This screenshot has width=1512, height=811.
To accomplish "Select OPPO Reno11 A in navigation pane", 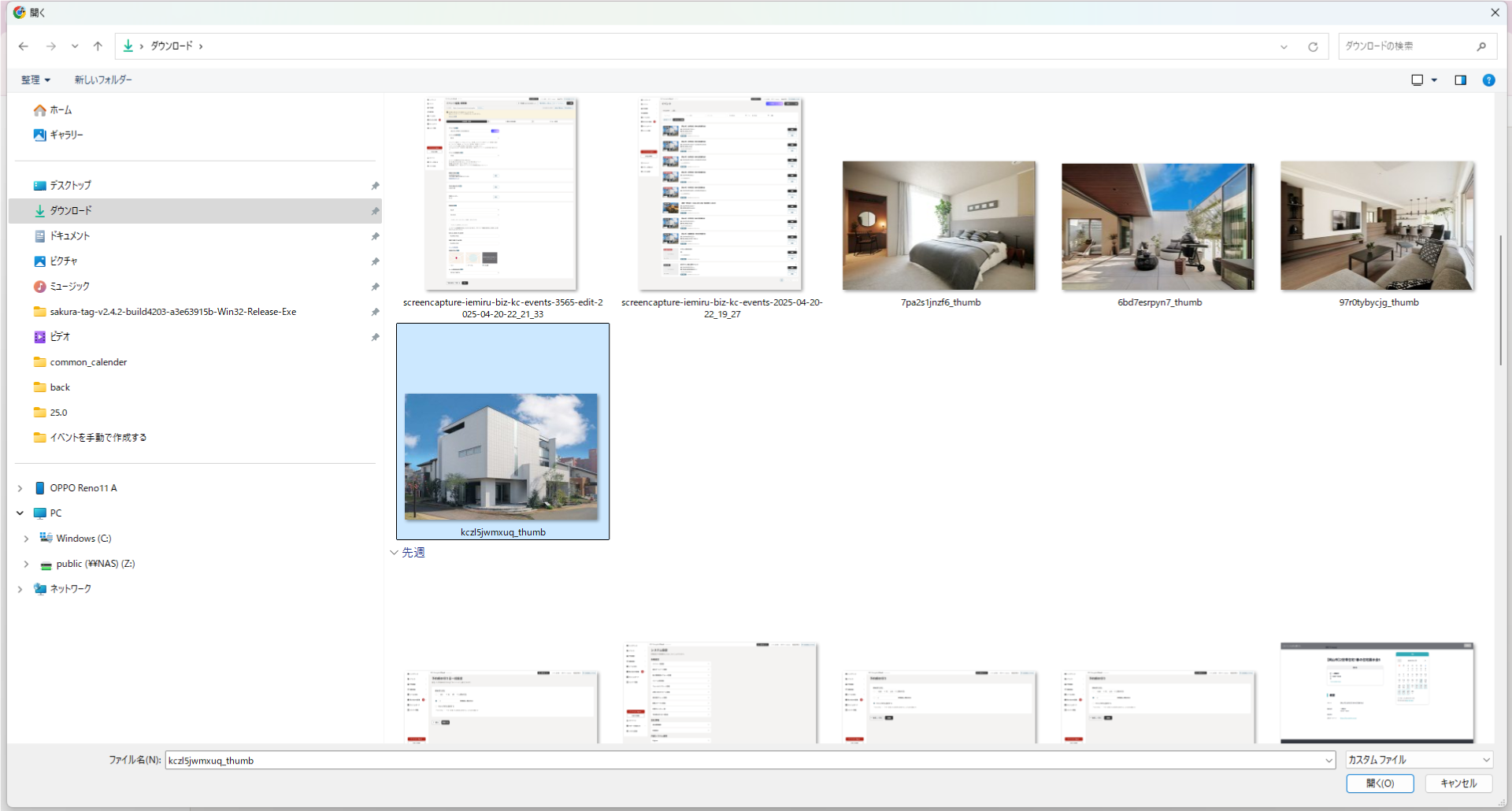I will coord(76,488).
